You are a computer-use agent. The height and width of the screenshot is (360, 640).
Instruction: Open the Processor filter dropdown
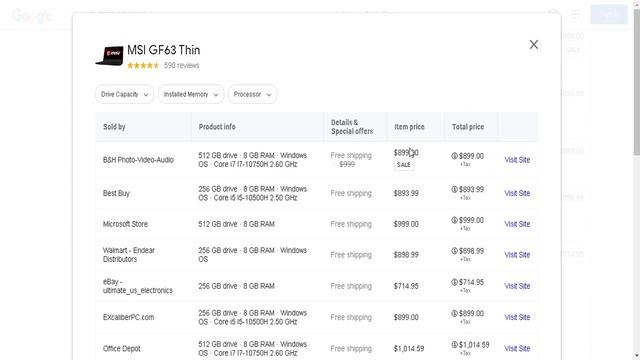252,94
